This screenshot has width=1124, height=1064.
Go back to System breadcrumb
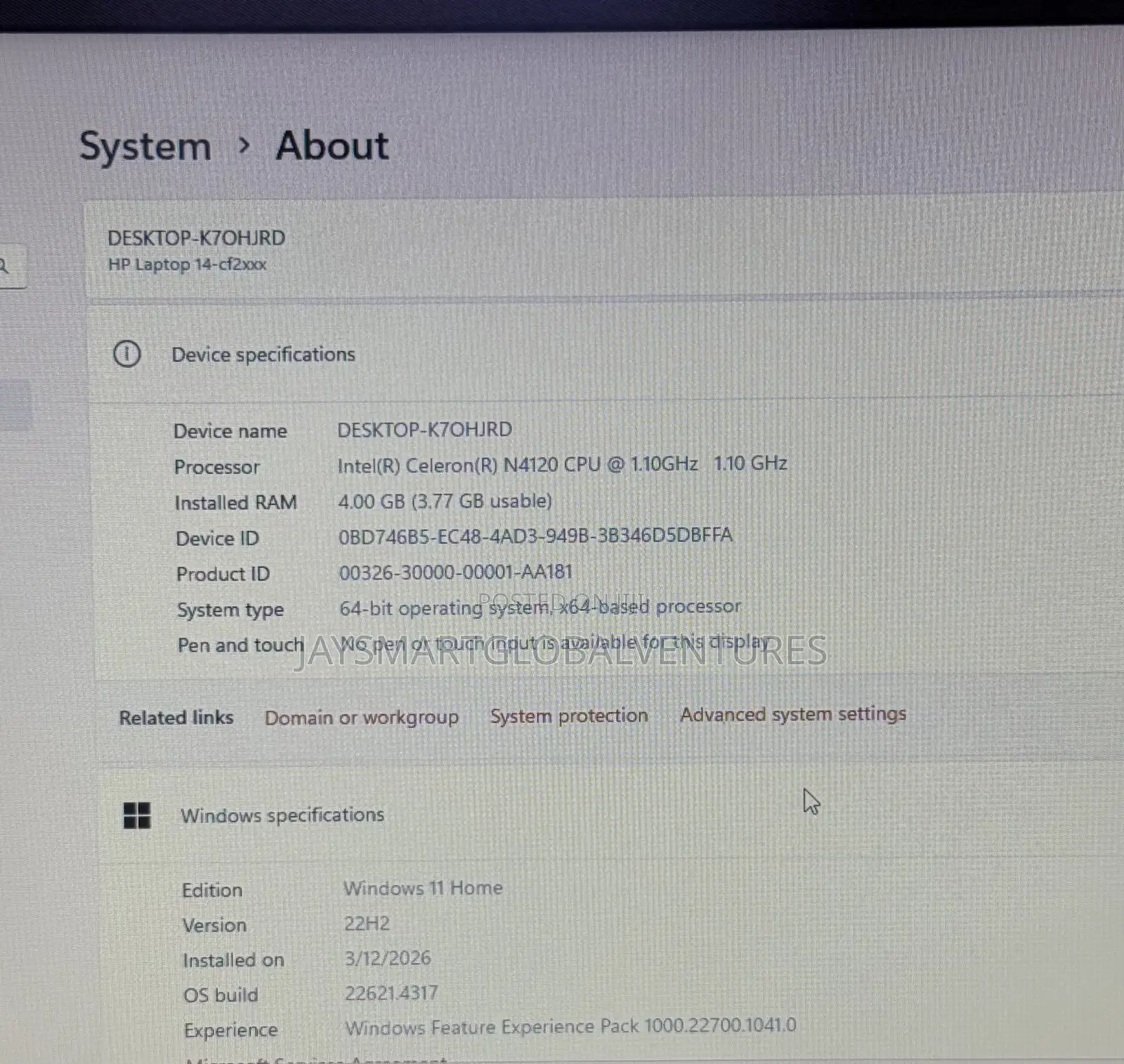pyautogui.click(x=145, y=147)
